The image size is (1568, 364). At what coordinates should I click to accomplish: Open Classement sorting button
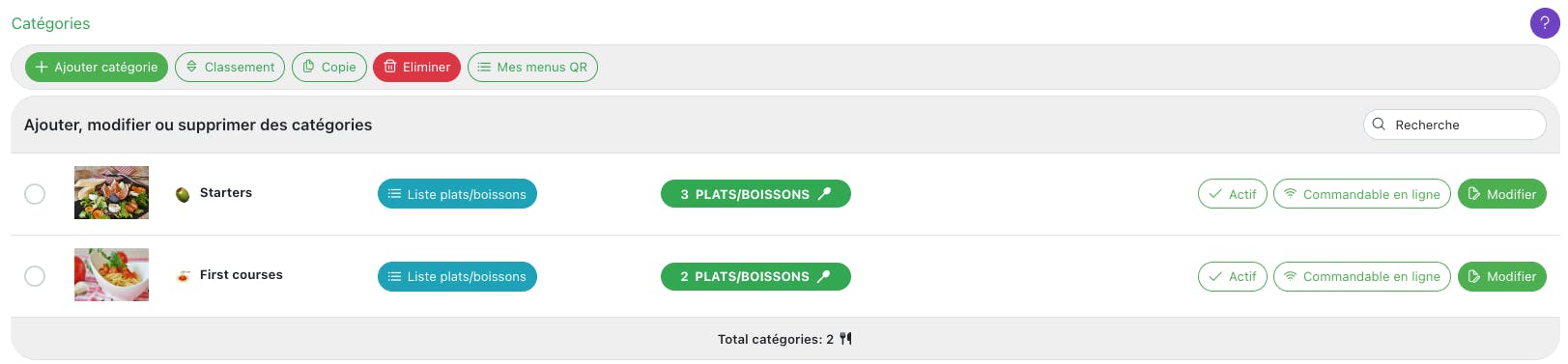[230, 67]
